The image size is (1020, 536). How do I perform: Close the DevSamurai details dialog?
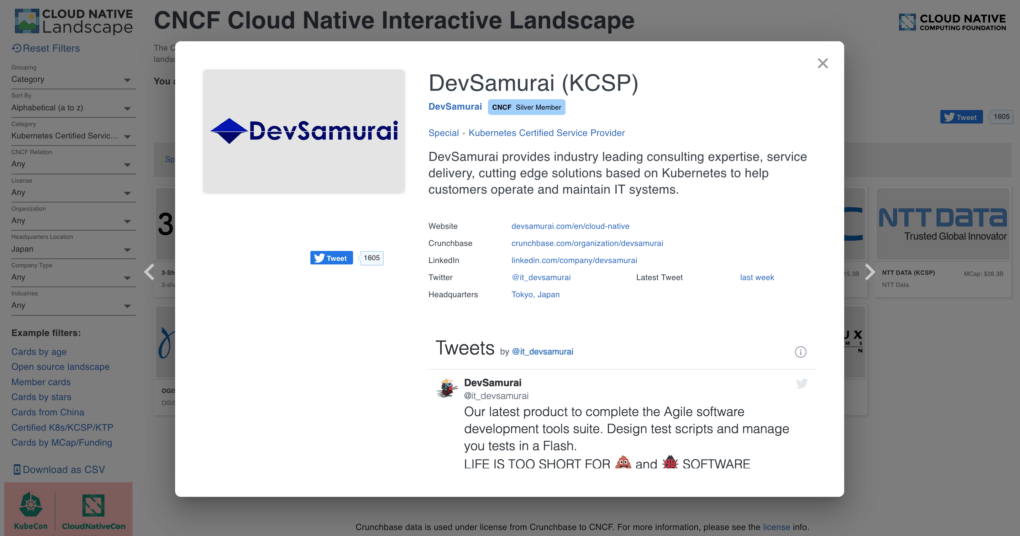[823, 63]
